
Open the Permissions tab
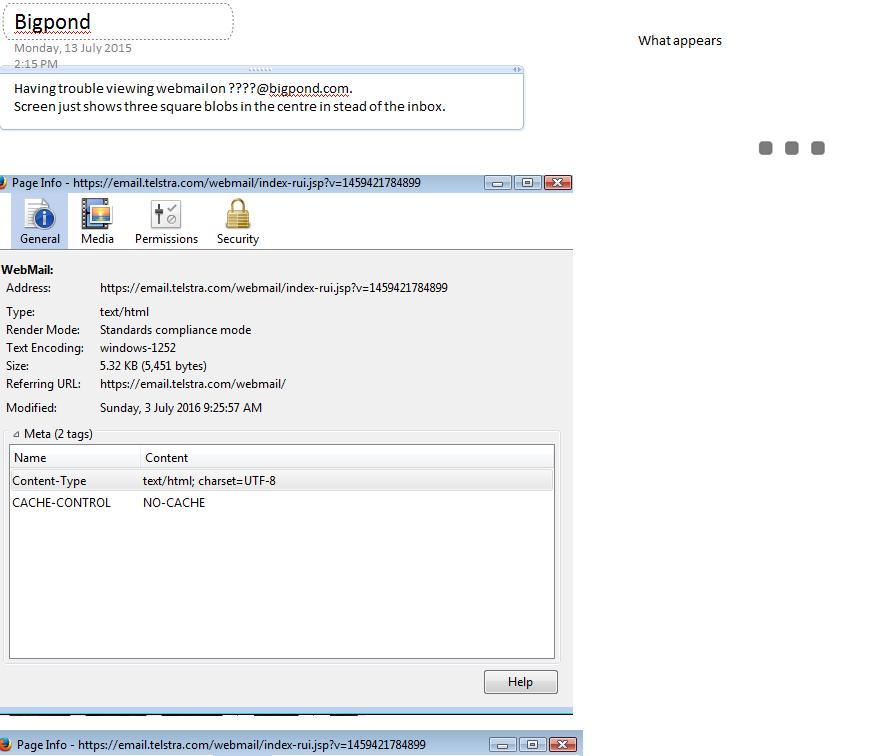[167, 221]
